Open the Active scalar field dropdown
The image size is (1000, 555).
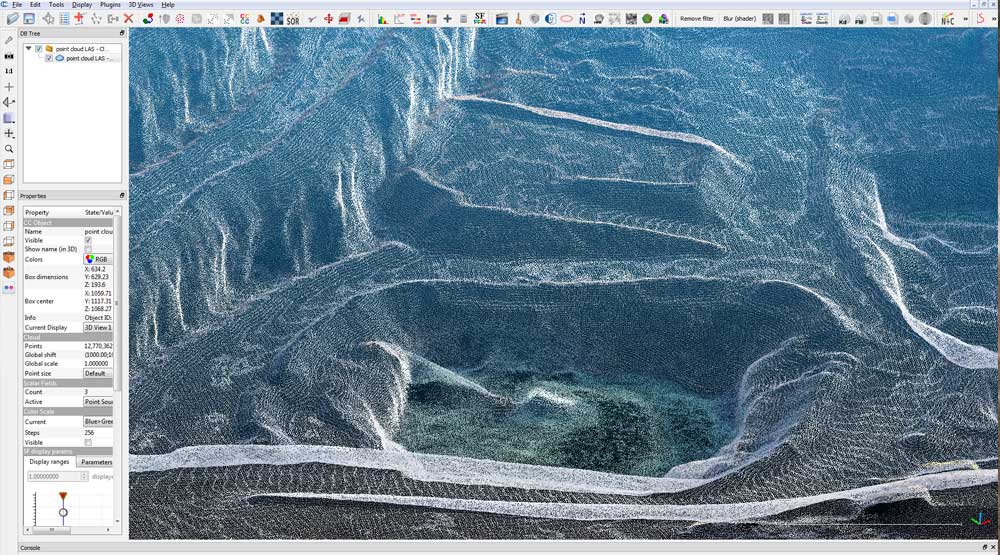click(98, 402)
